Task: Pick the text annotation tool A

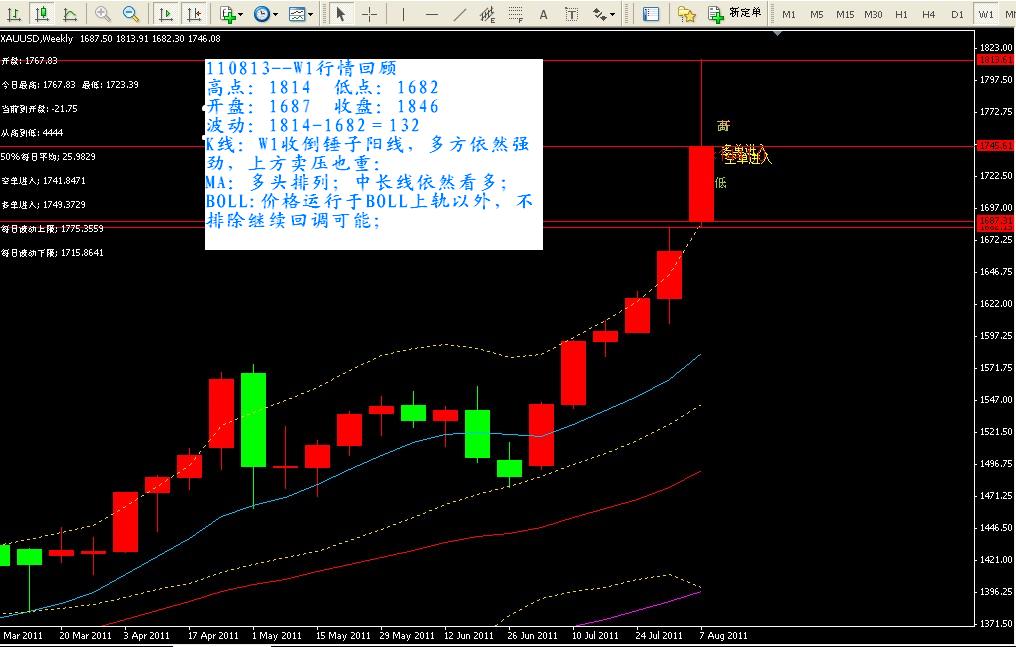Action: (543, 14)
